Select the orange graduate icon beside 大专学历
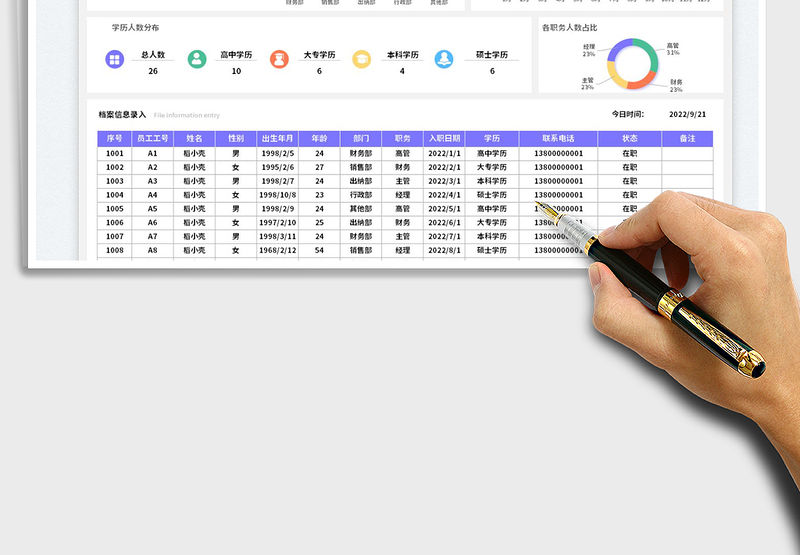Screen dimensions: 800x555 tap(279, 60)
